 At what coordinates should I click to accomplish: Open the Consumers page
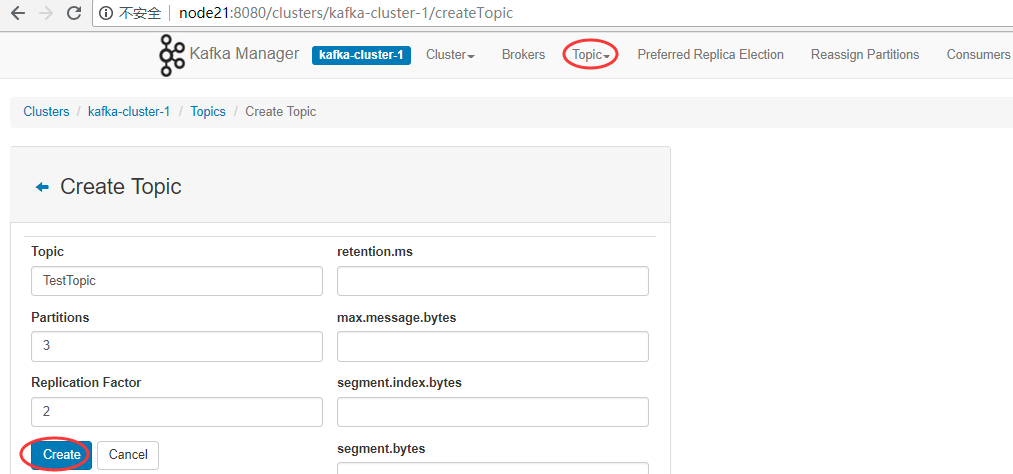(x=978, y=55)
